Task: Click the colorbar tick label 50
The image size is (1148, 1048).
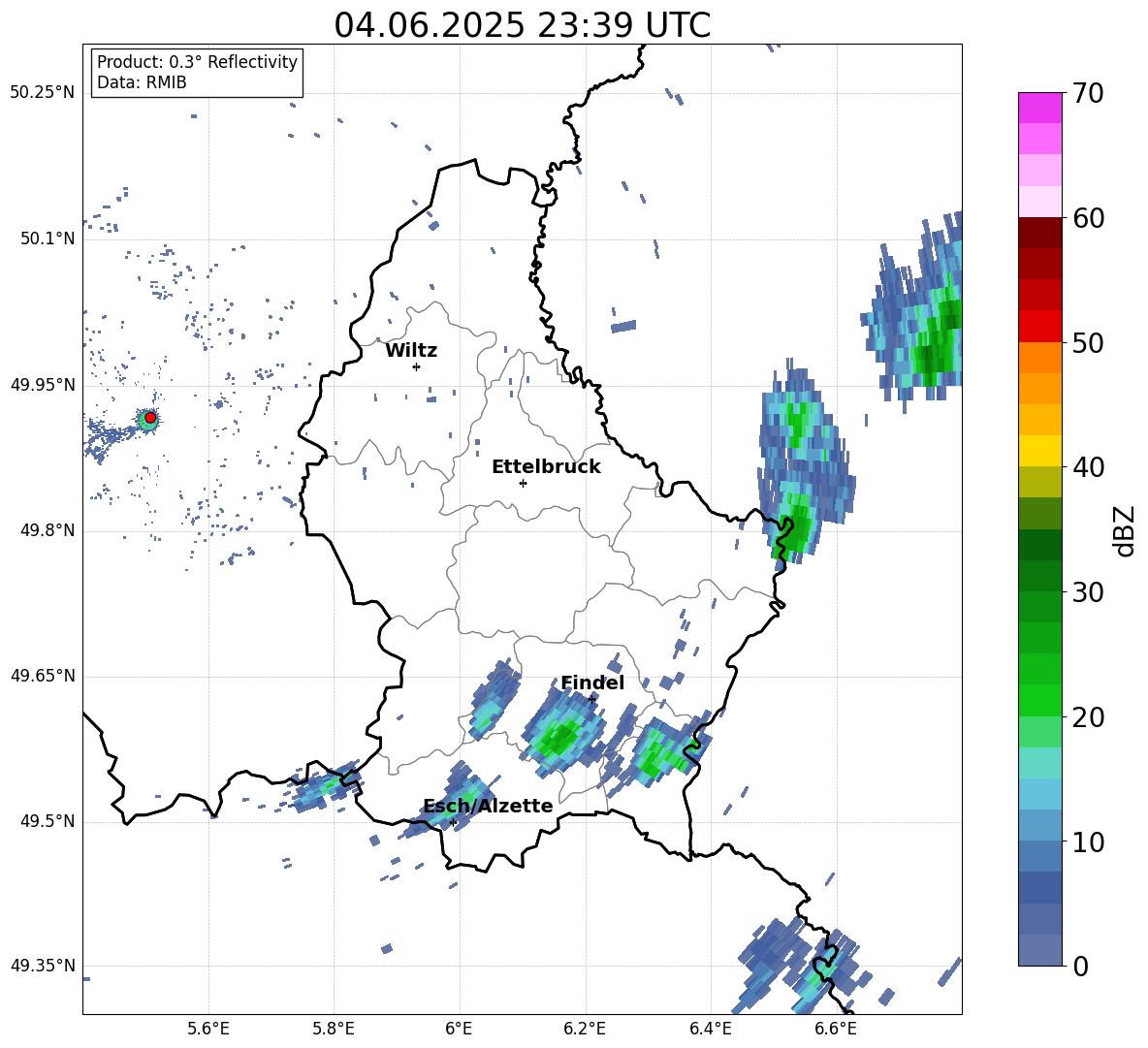Action: pyautogui.click(x=1088, y=342)
